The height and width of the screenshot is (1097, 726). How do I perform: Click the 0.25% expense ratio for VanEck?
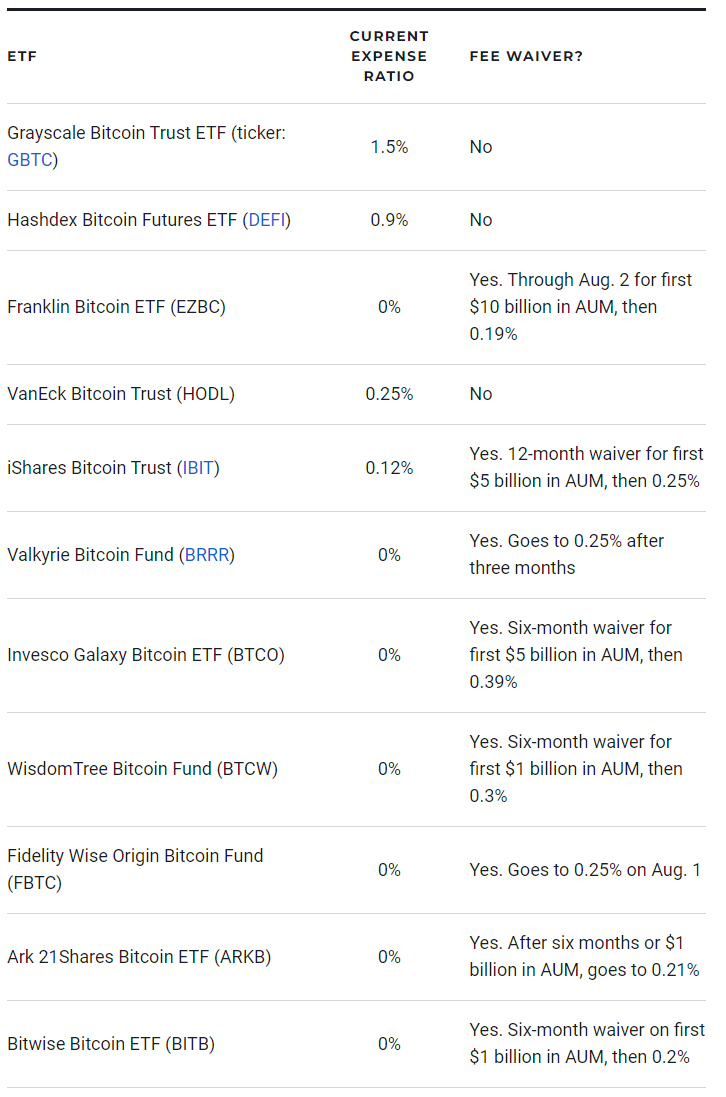tap(389, 394)
